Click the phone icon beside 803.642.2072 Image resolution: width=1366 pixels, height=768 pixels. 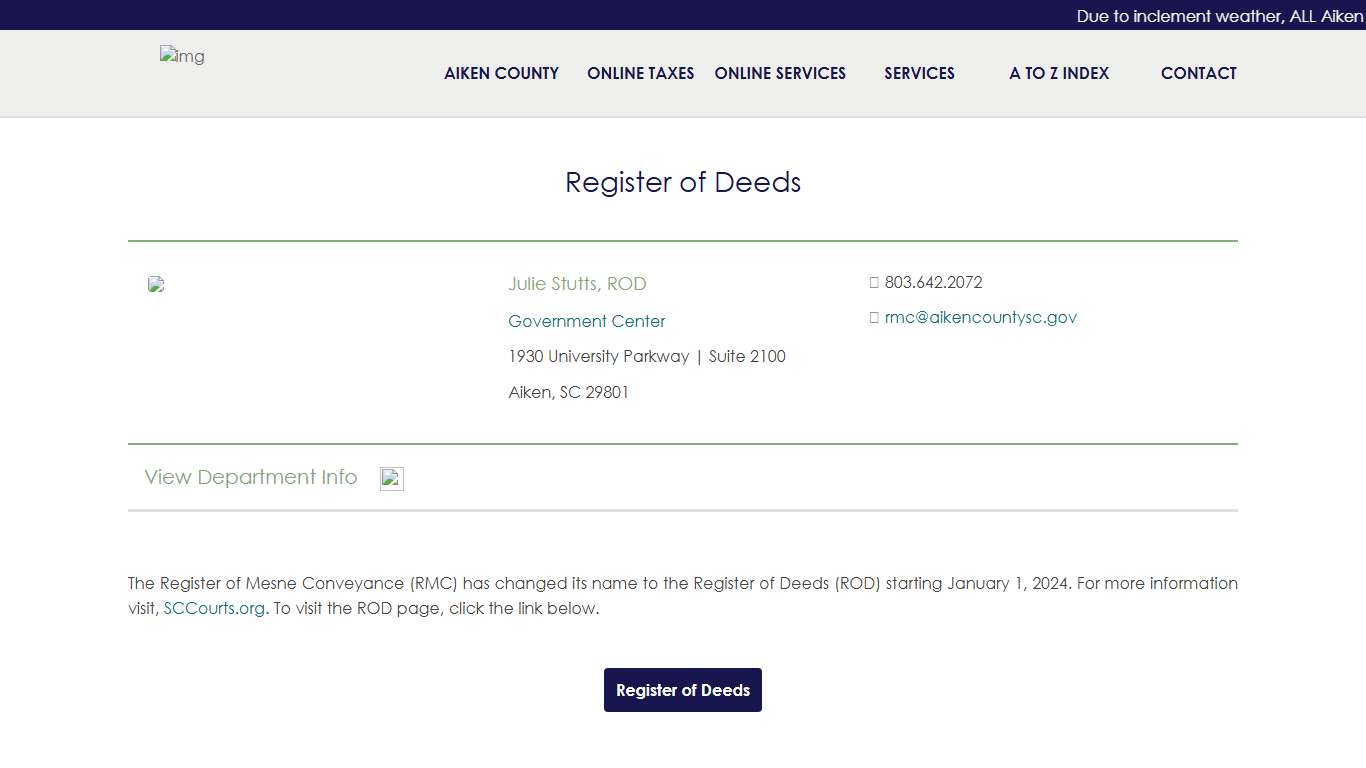tap(874, 282)
